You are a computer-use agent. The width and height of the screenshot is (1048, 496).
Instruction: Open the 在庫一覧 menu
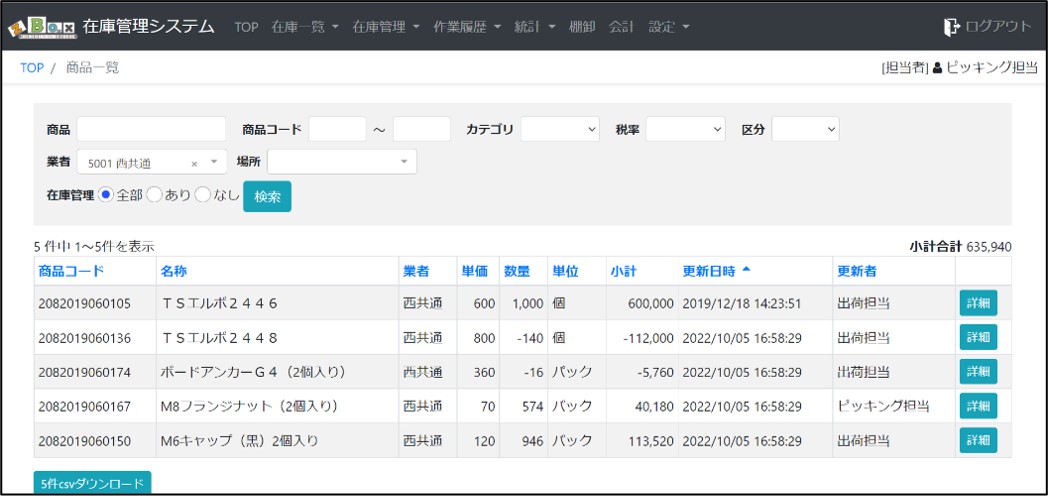(305, 27)
